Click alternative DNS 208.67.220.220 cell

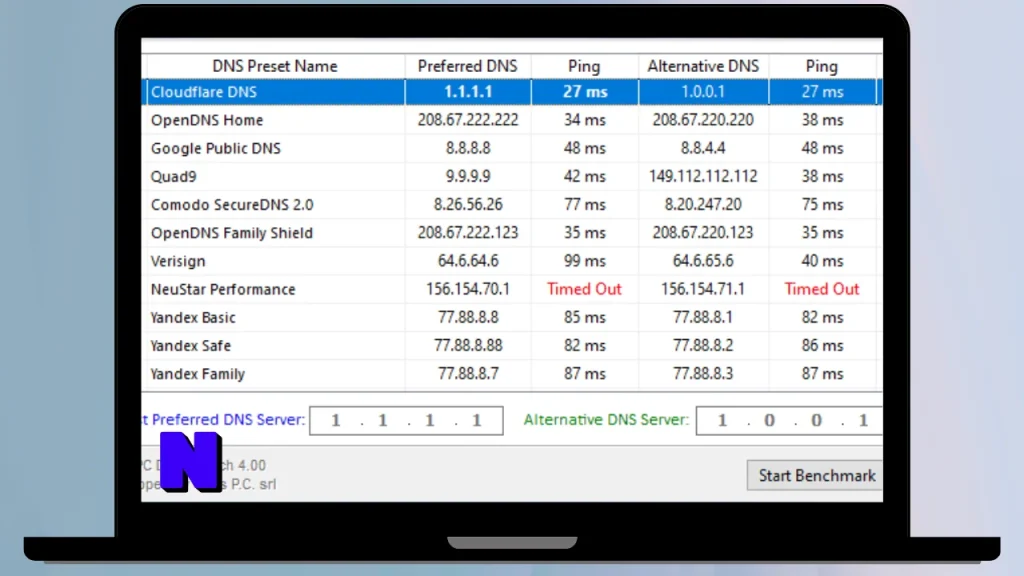click(703, 120)
